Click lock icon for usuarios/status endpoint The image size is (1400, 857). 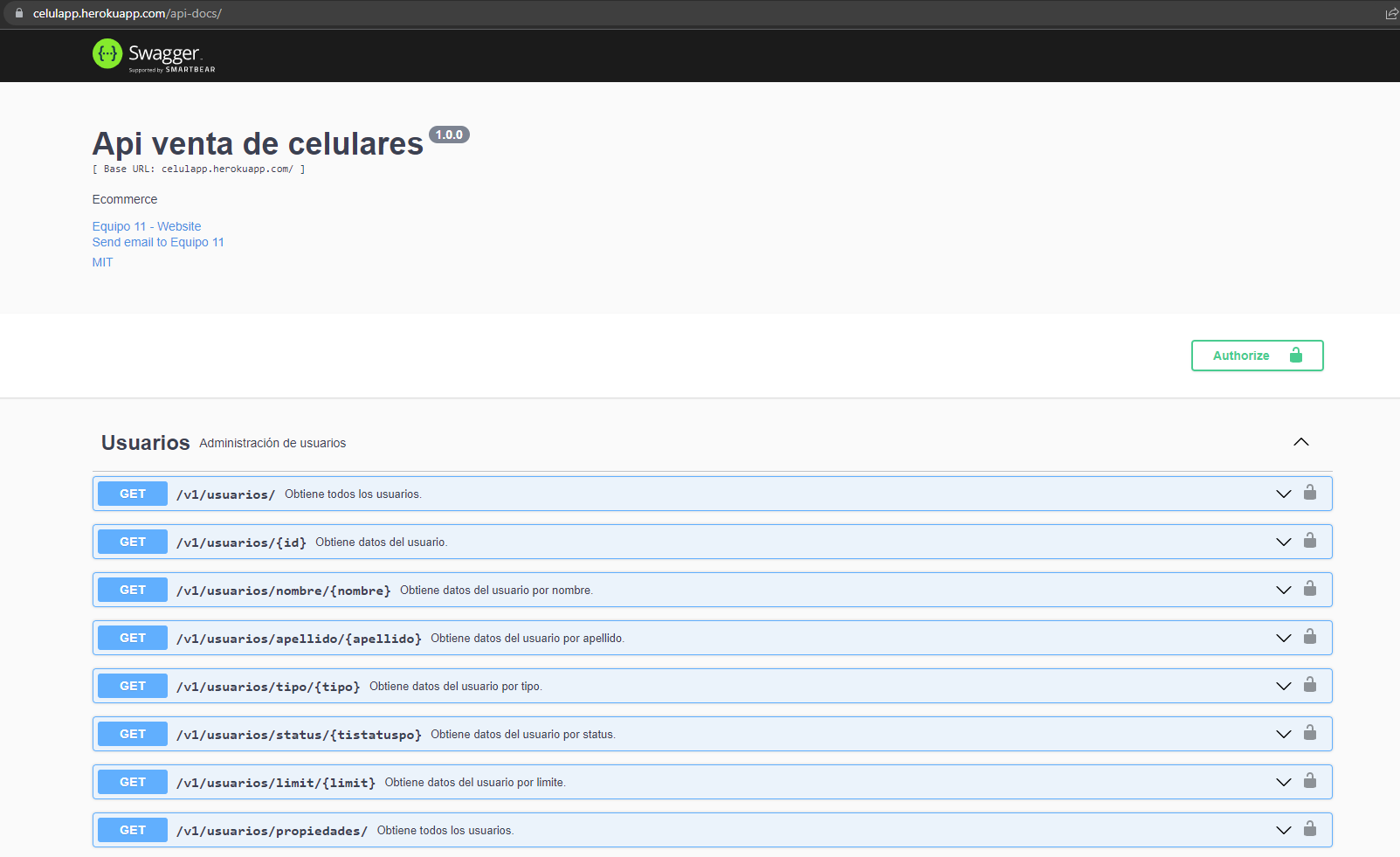point(1309,733)
